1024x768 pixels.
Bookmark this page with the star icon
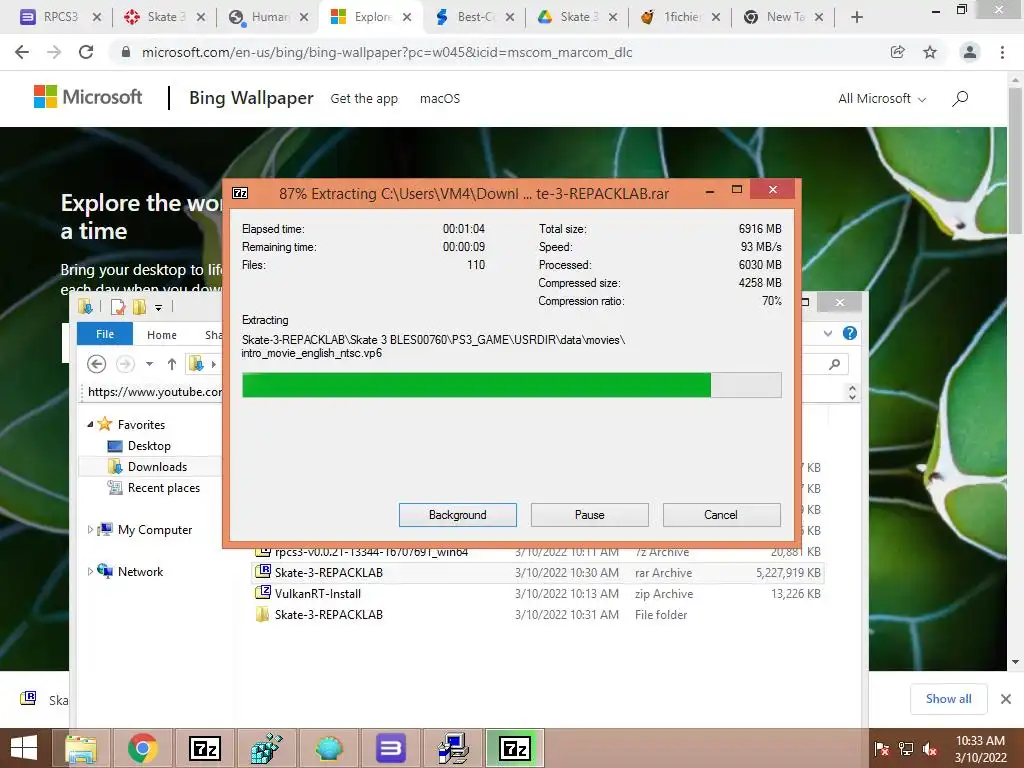(930, 52)
